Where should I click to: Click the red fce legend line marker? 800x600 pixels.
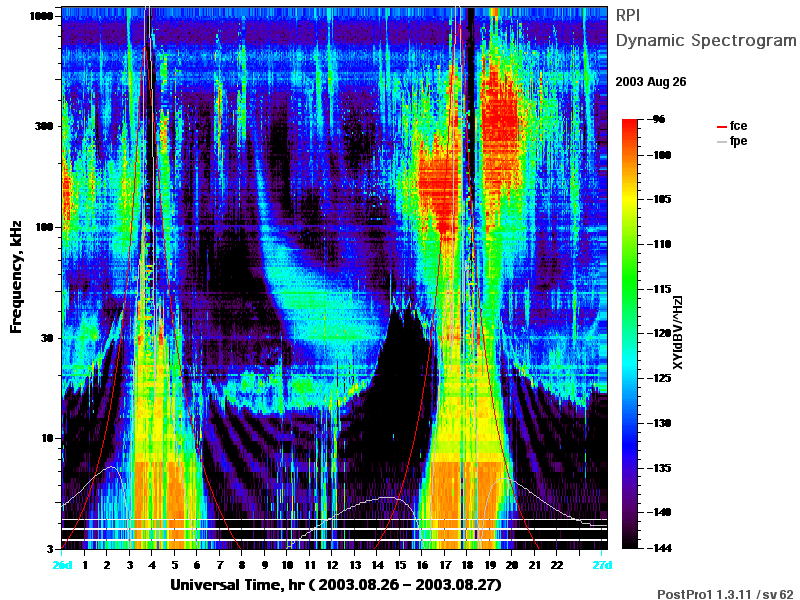721,127
